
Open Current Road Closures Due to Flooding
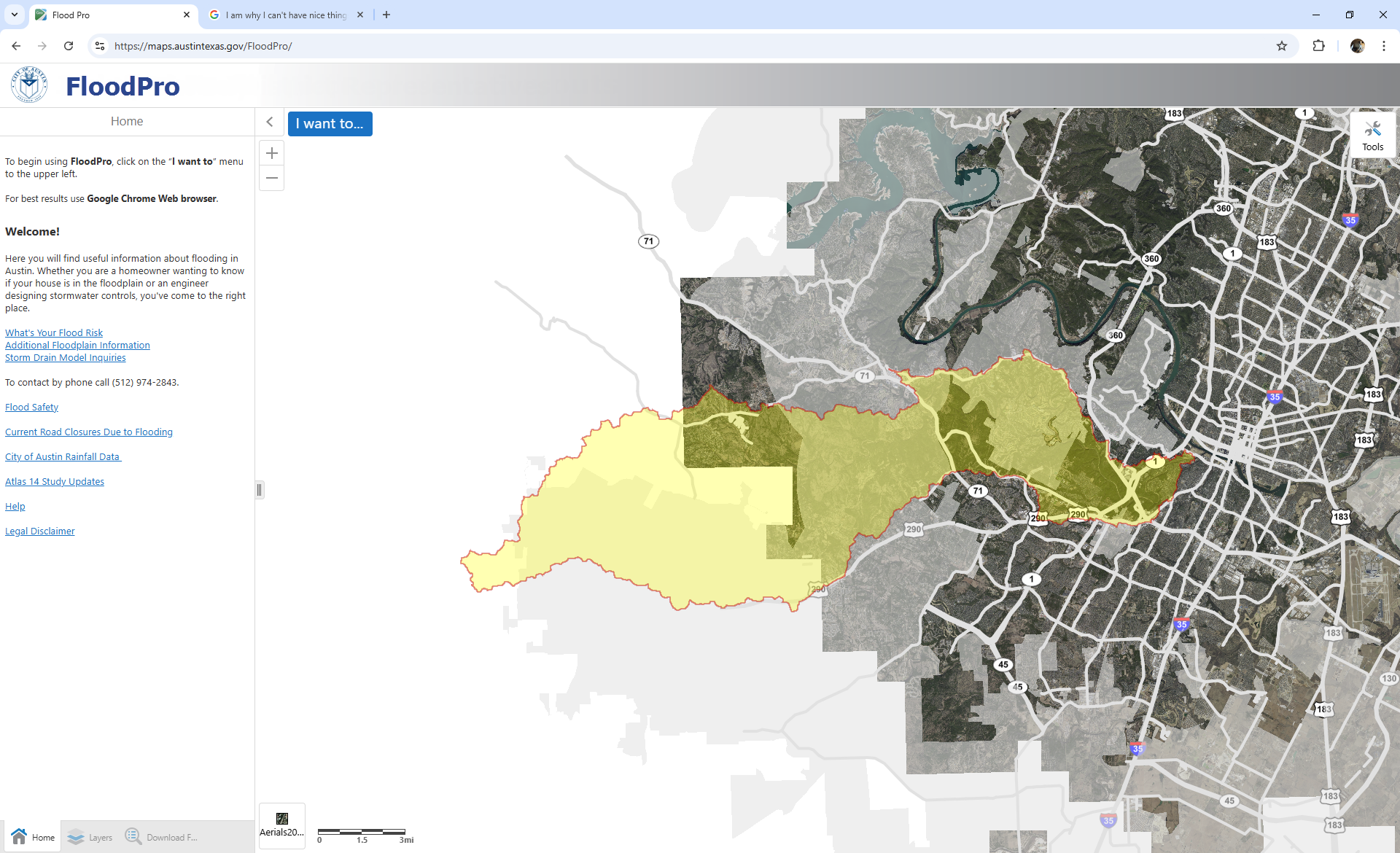coord(89,432)
